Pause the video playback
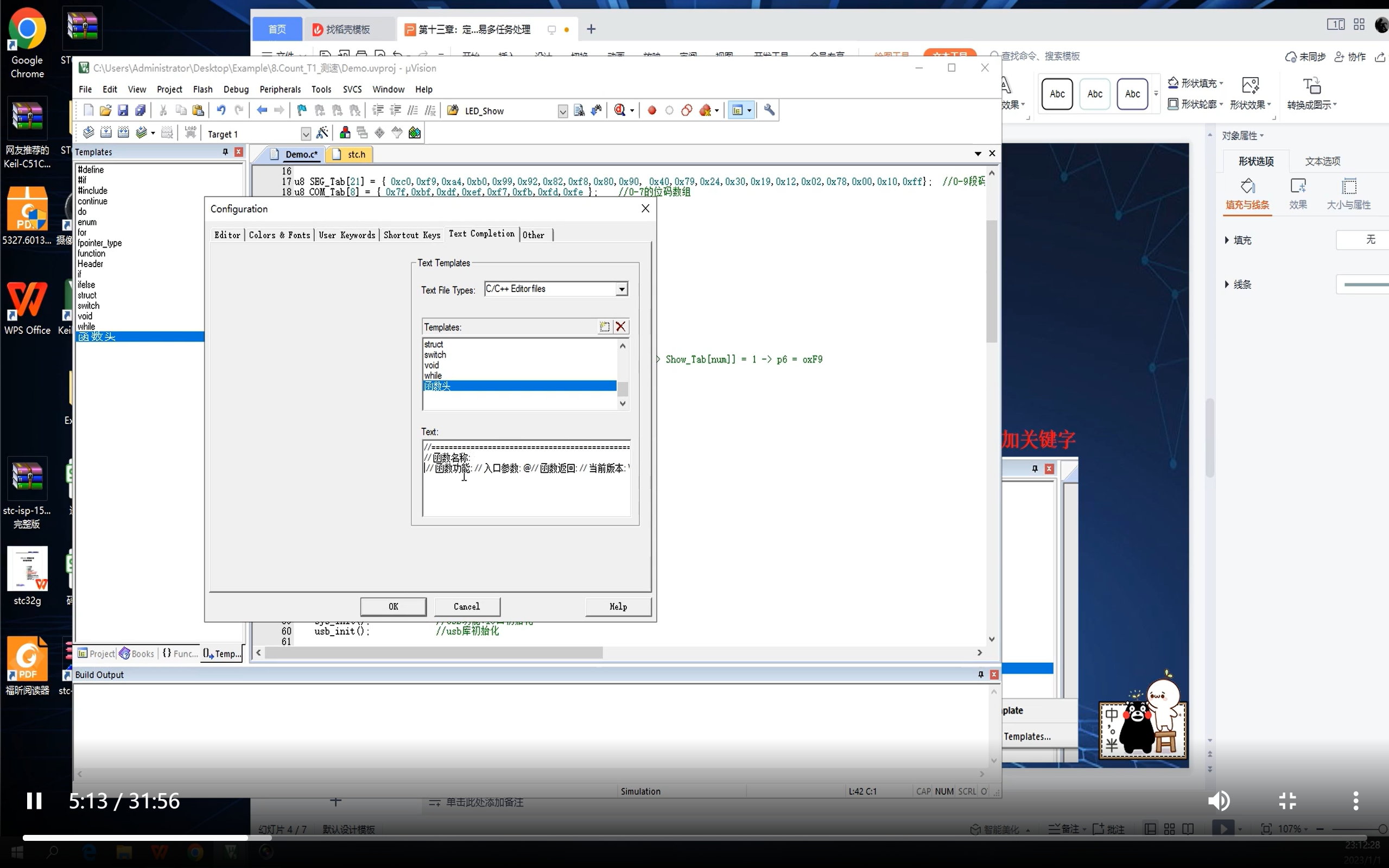This screenshot has width=1389, height=868. tap(34, 800)
